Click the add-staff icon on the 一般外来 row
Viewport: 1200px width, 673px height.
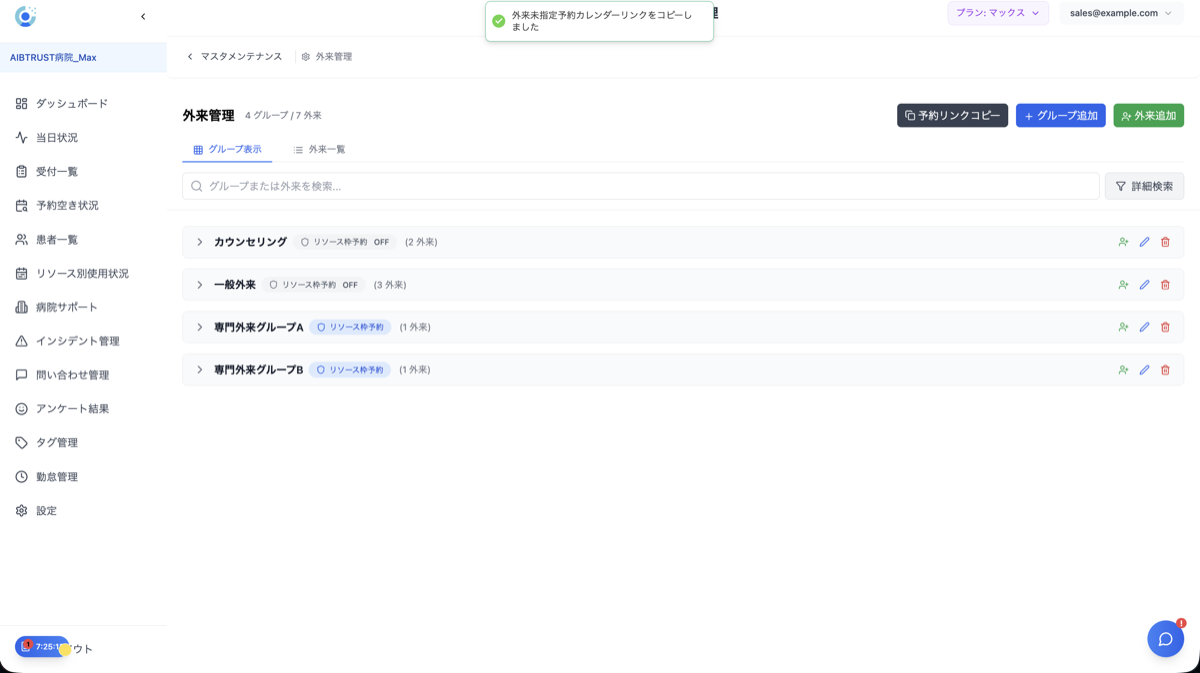tap(1123, 284)
